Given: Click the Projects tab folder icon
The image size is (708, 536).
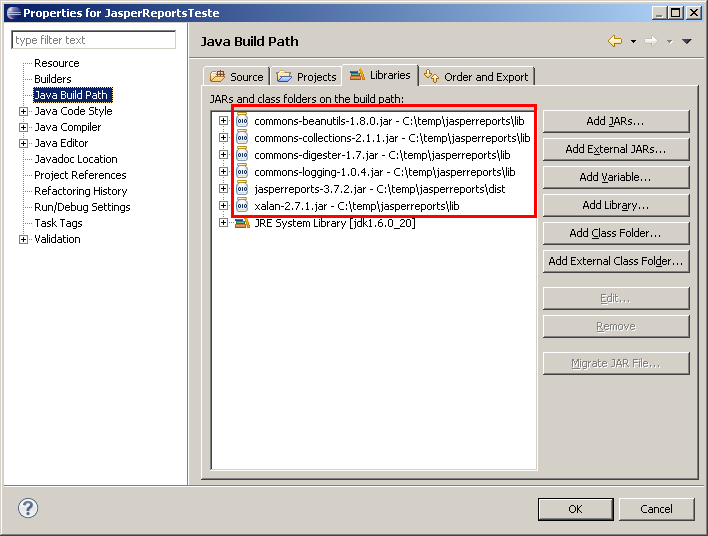Looking at the screenshot, I should pyautogui.click(x=284, y=76).
